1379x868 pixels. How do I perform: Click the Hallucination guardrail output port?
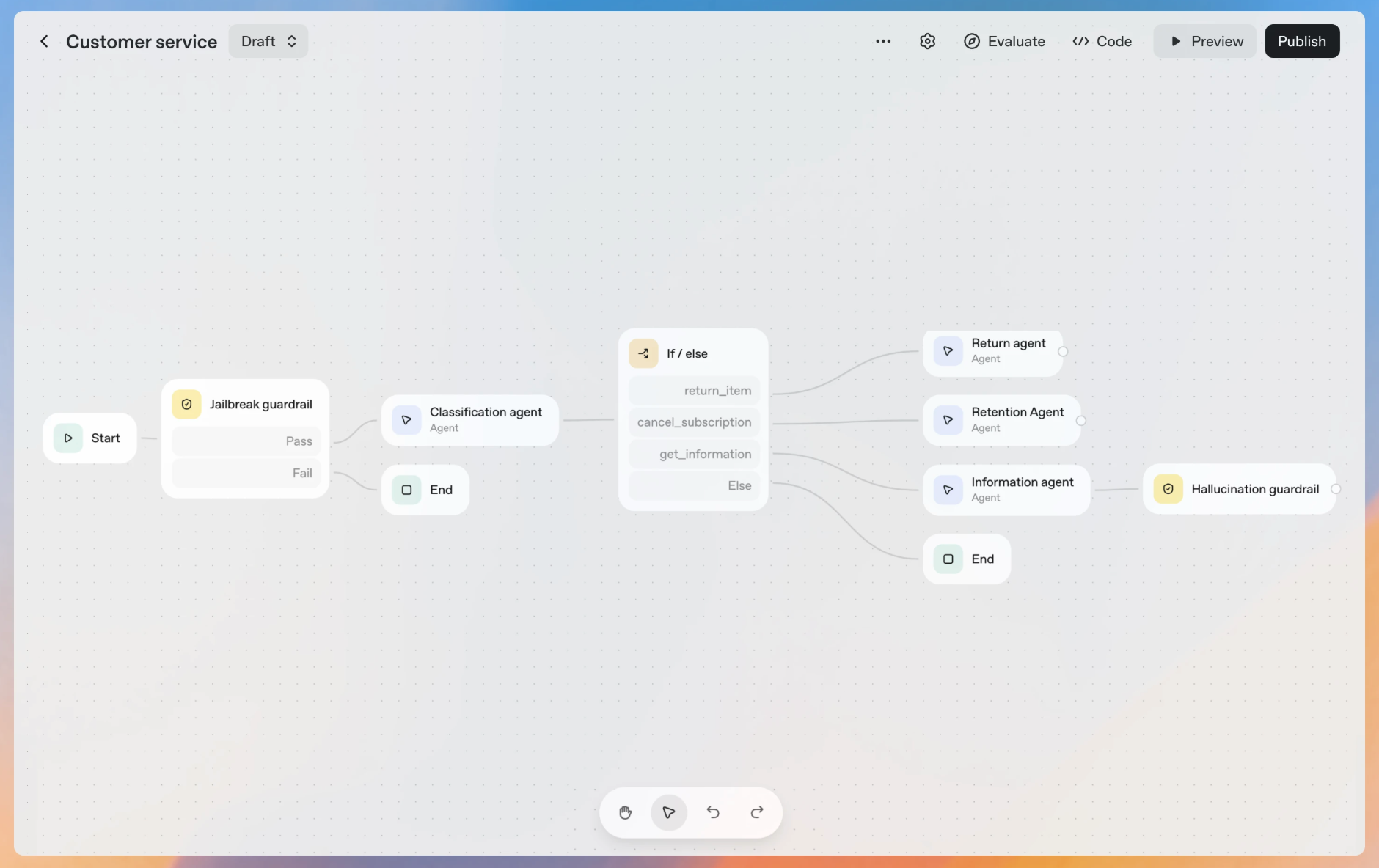pyautogui.click(x=1336, y=489)
